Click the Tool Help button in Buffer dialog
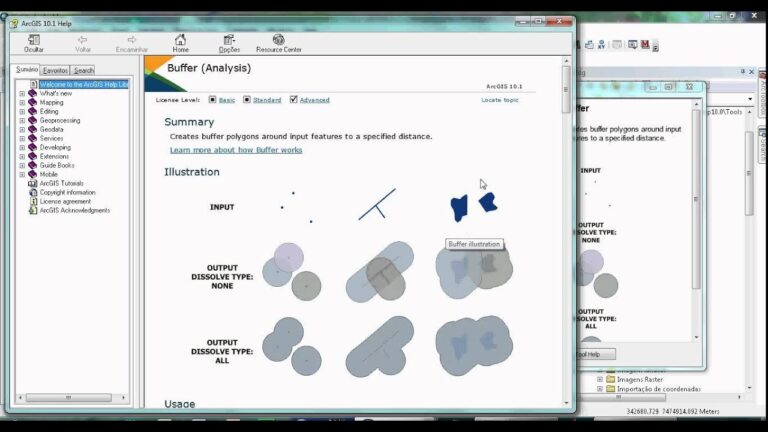The image size is (768, 432). [x=595, y=354]
